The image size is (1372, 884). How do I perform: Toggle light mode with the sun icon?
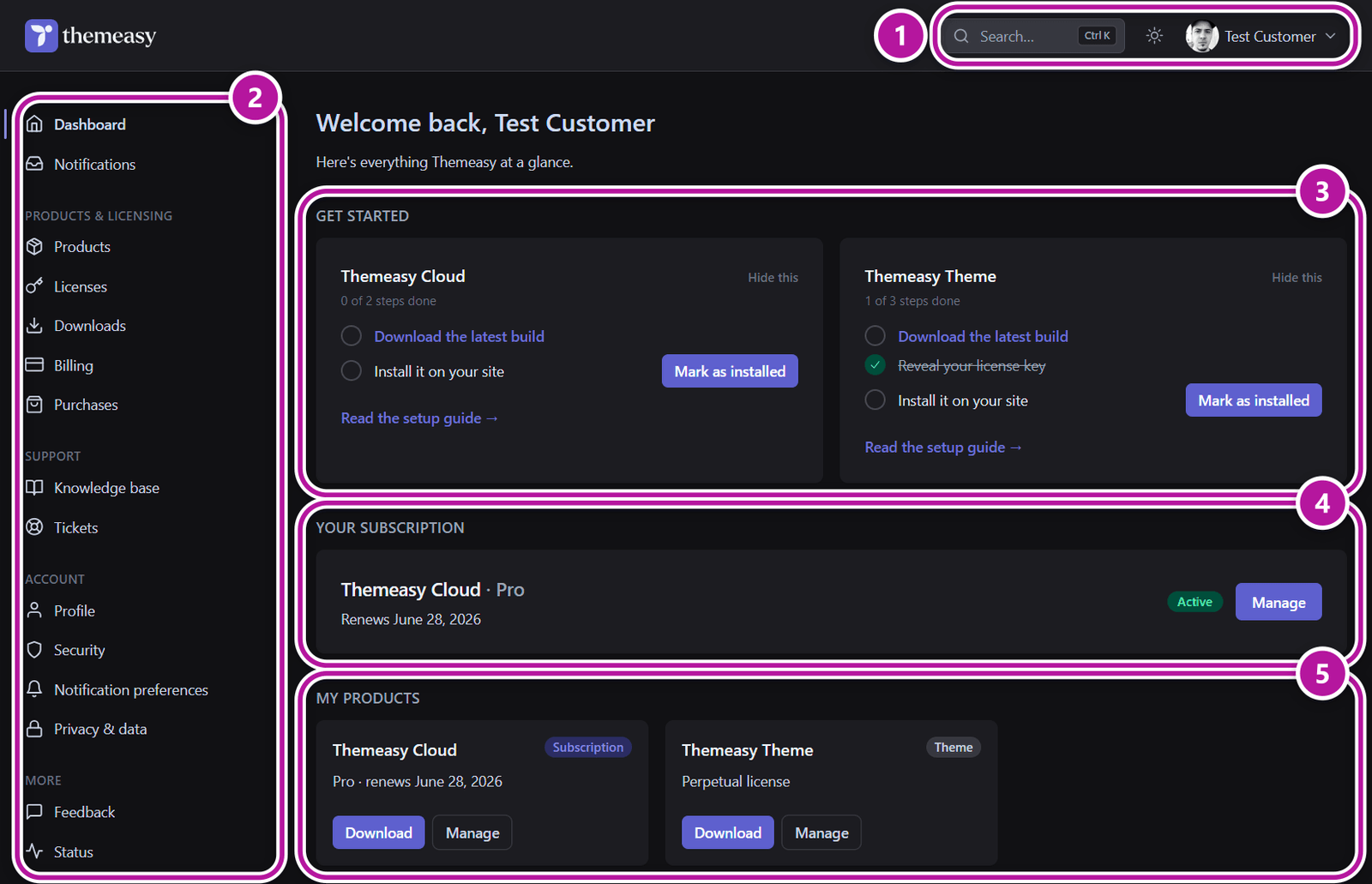click(x=1154, y=36)
